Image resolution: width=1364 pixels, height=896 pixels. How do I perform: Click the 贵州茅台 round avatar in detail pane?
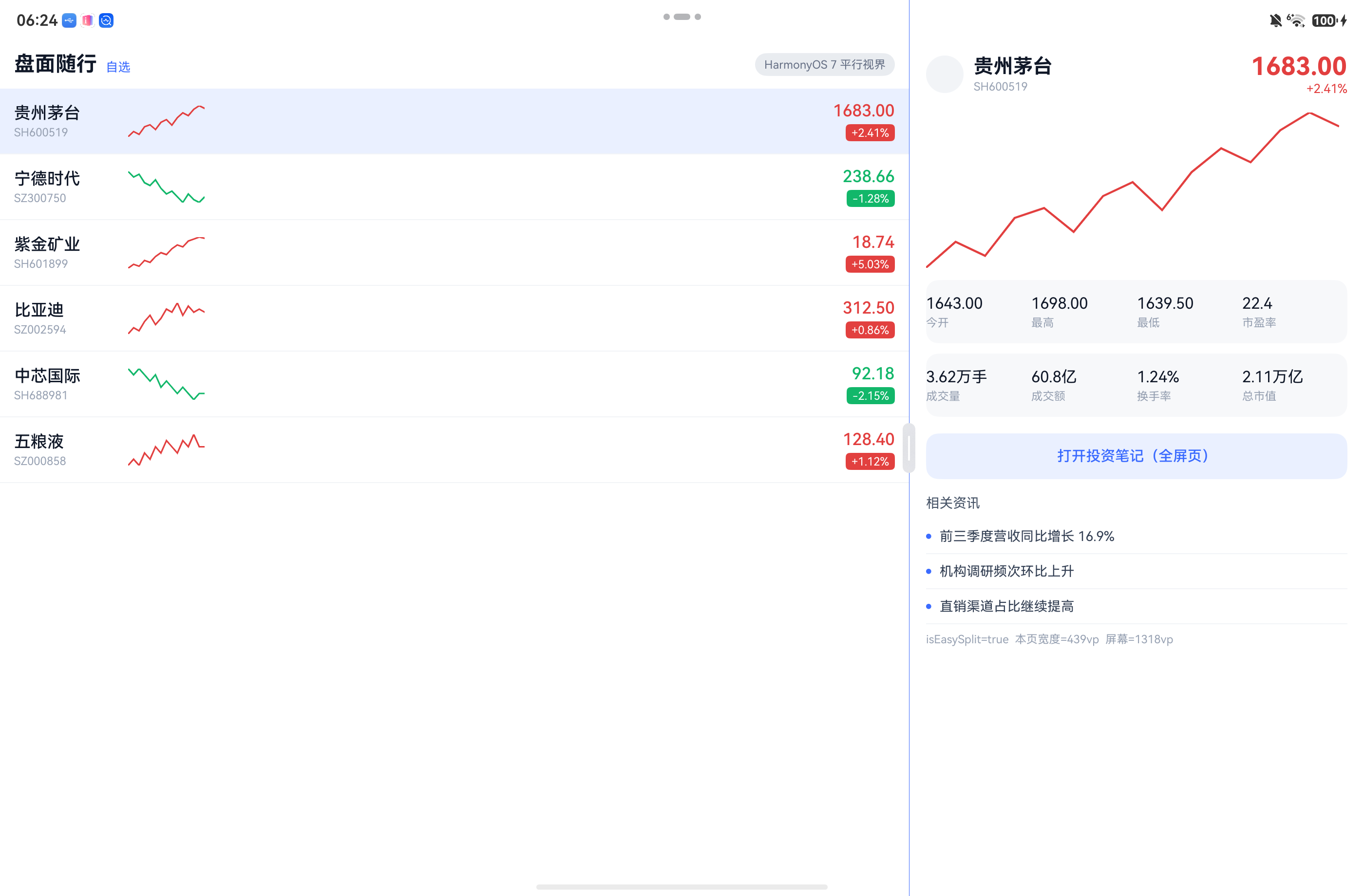[x=945, y=74]
